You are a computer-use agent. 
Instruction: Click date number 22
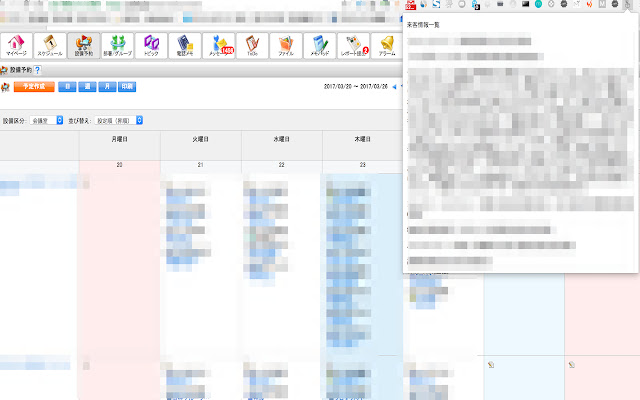click(x=281, y=165)
